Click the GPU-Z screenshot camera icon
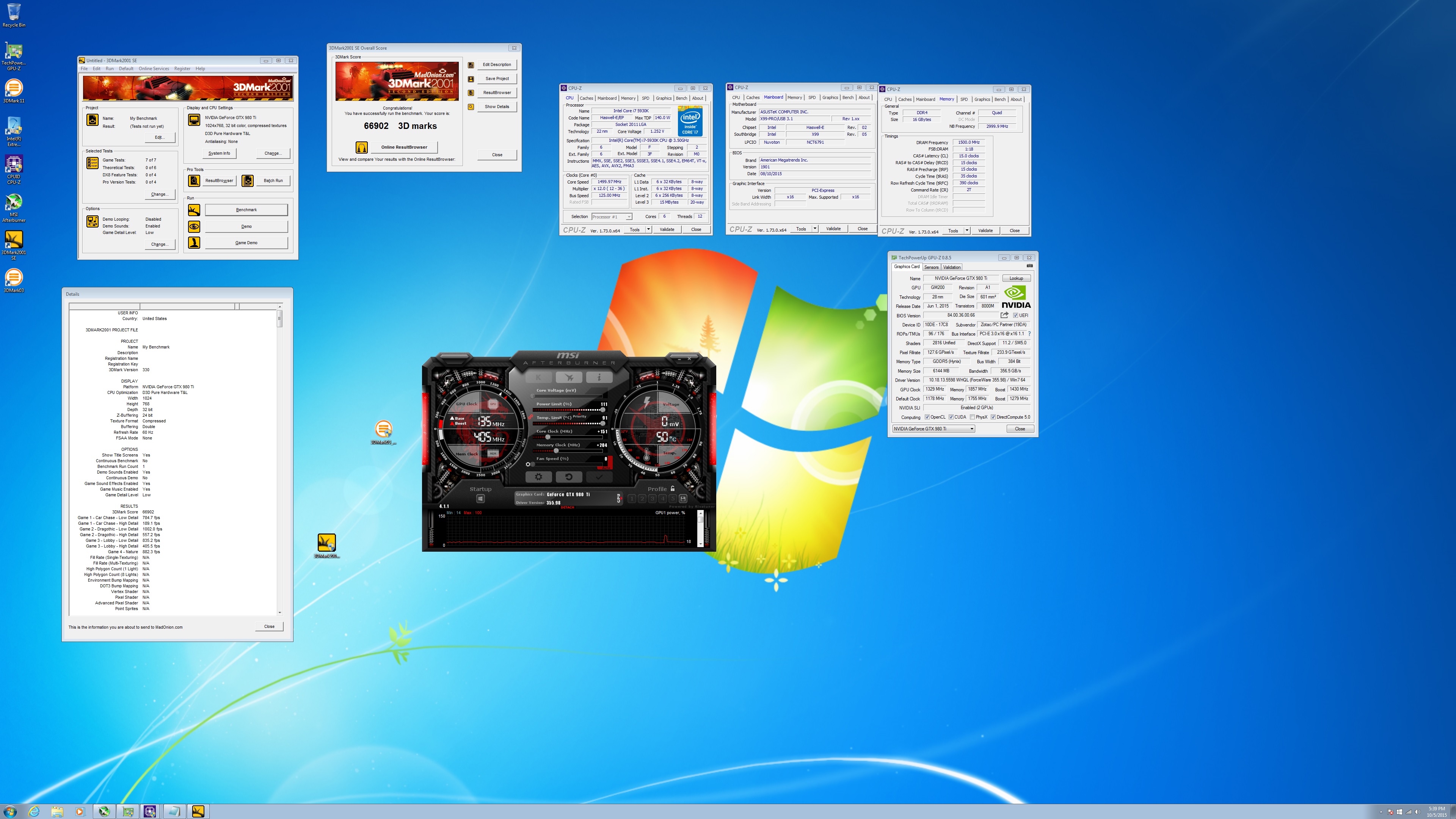Viewport: 1456px width, 819px height. click(x=1029, y=266)
